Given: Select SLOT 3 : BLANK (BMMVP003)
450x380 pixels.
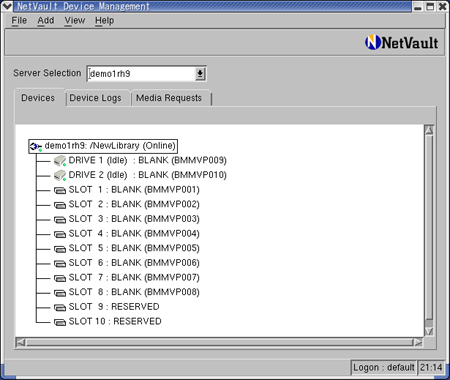Looking at the screenshot, I should [127, 219].
